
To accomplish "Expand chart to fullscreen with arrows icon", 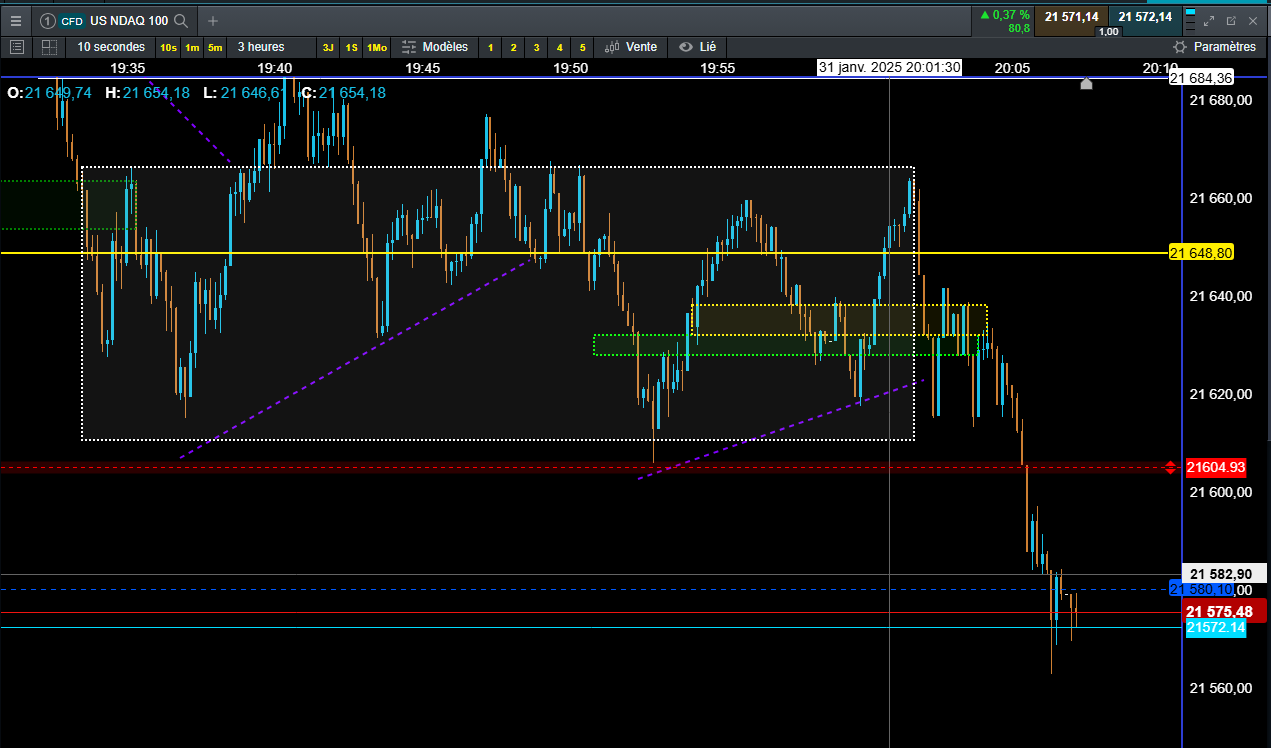I will coord(1208,20).
